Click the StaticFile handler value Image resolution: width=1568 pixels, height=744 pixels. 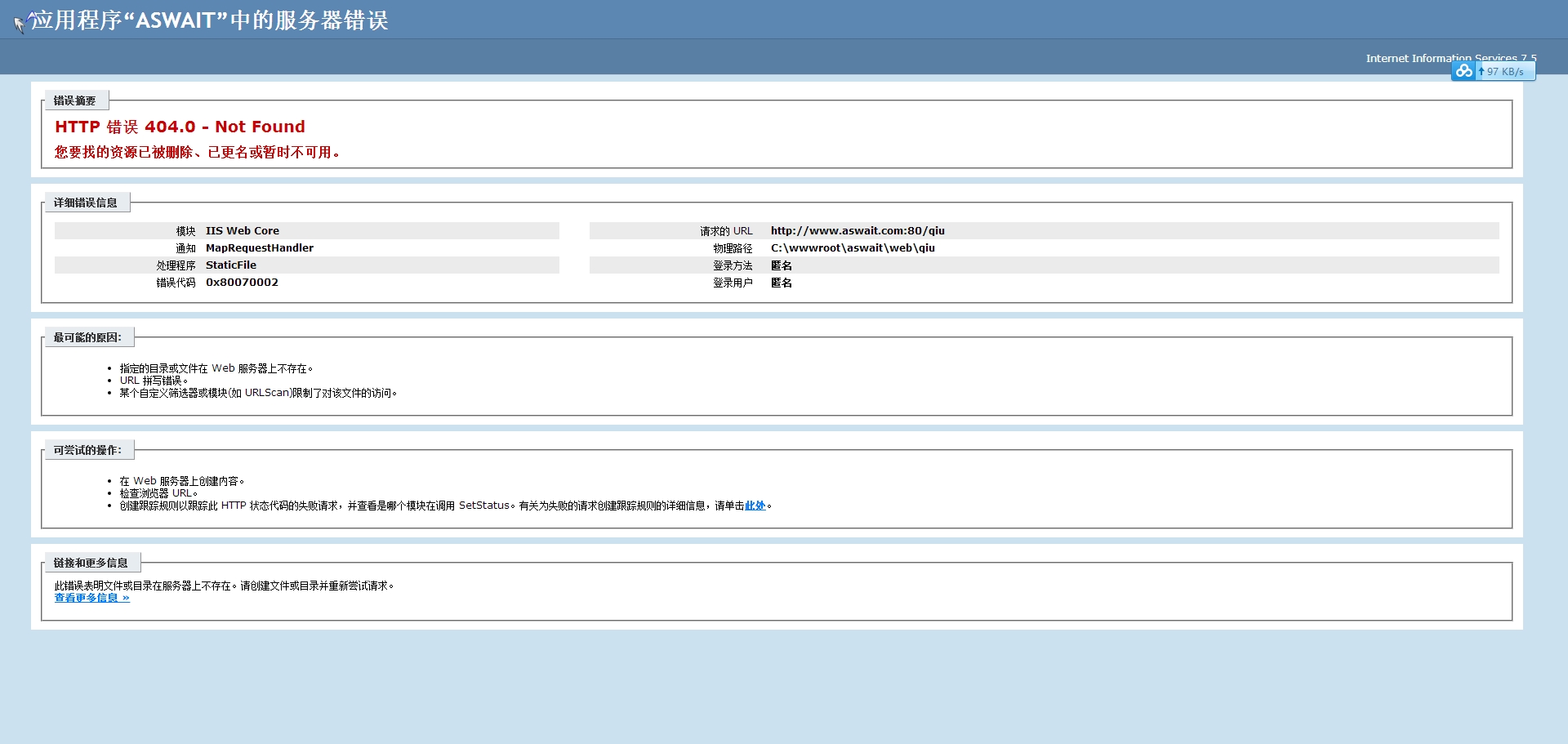pos(231,265)
